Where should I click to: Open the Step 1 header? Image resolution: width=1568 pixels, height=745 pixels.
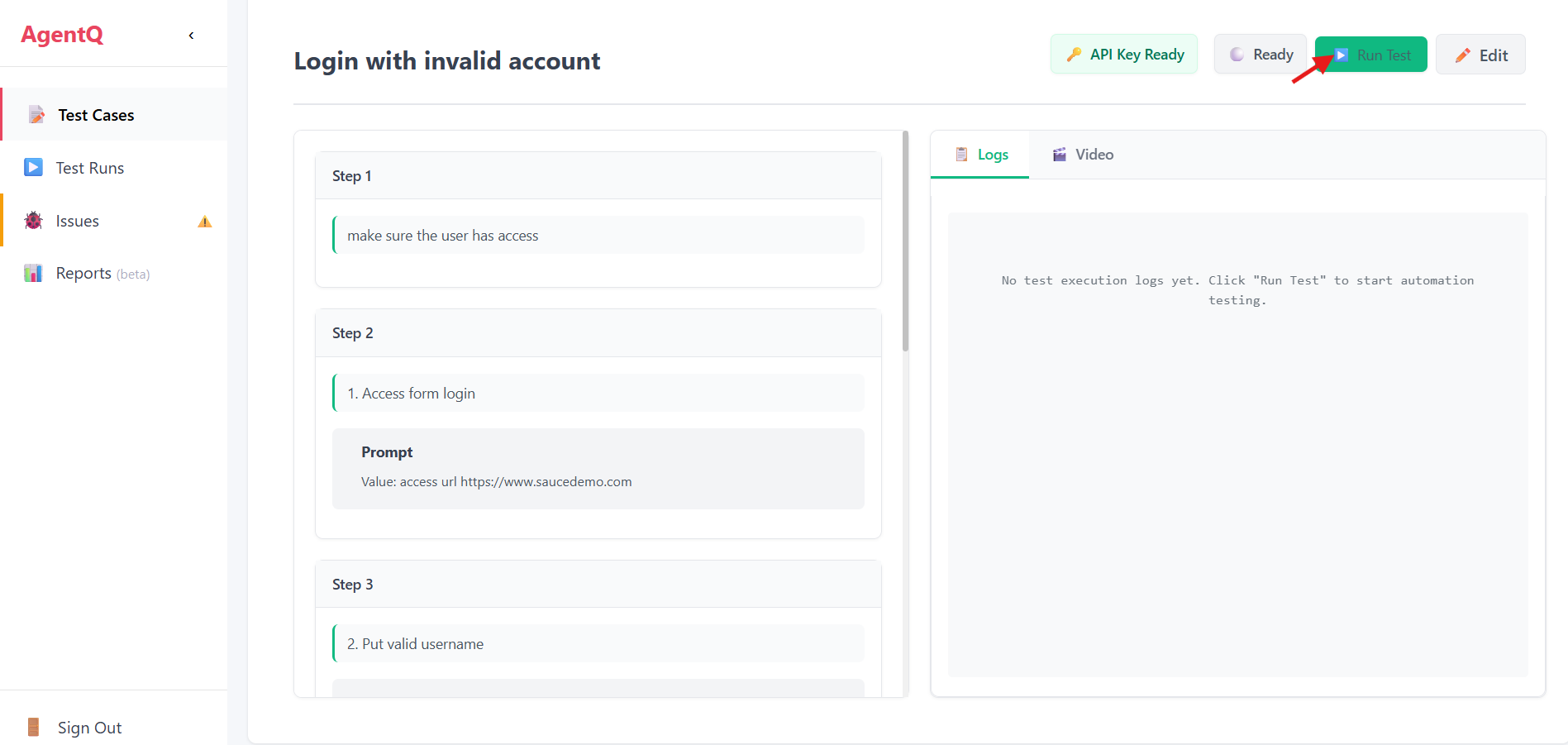point(598,176)
